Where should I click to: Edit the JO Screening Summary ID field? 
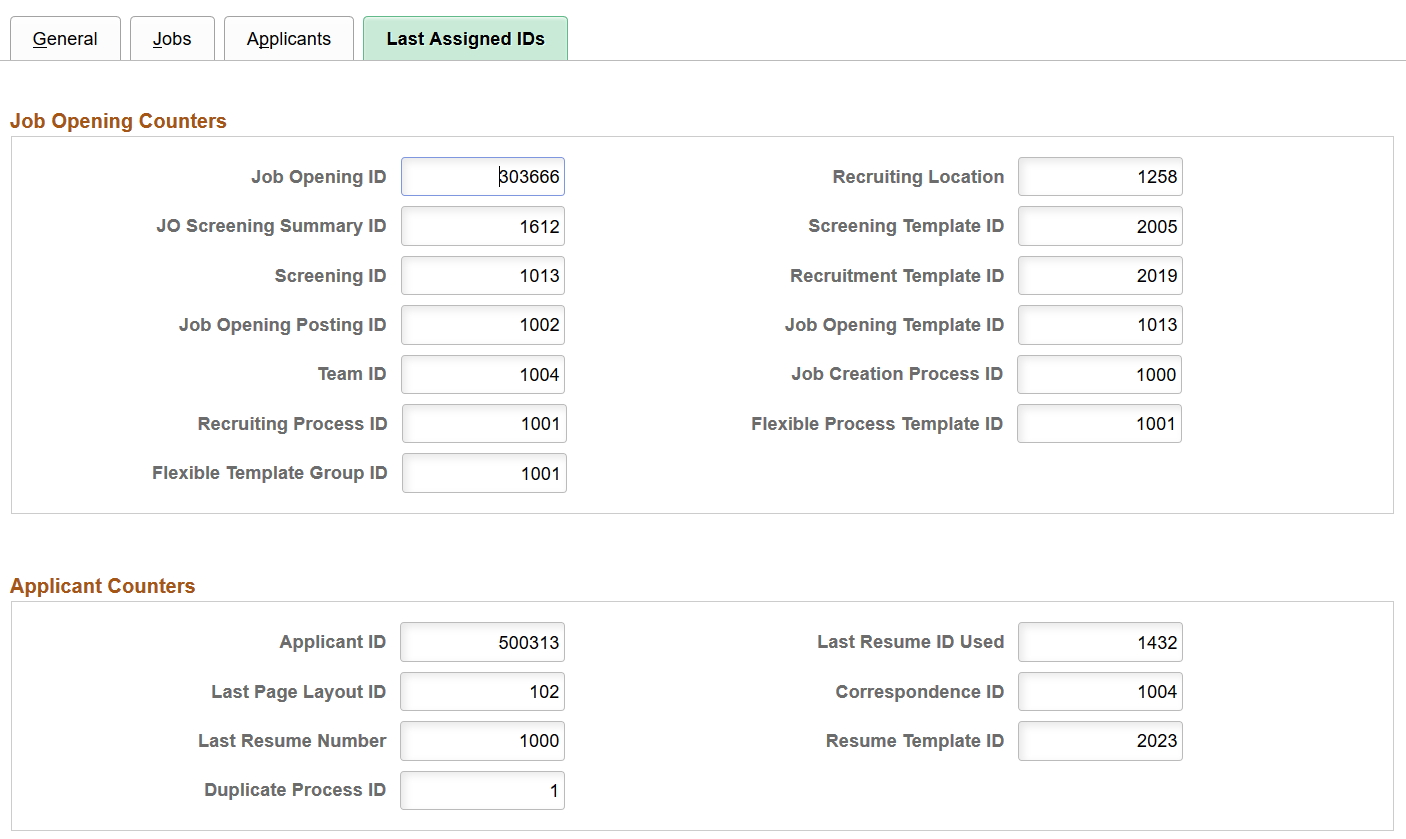click(483, 226)
